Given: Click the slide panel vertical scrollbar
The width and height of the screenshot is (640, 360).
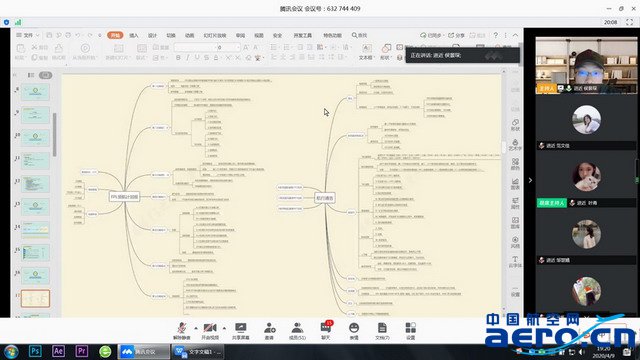Looking at the screenshot, I should click(54, 135).
